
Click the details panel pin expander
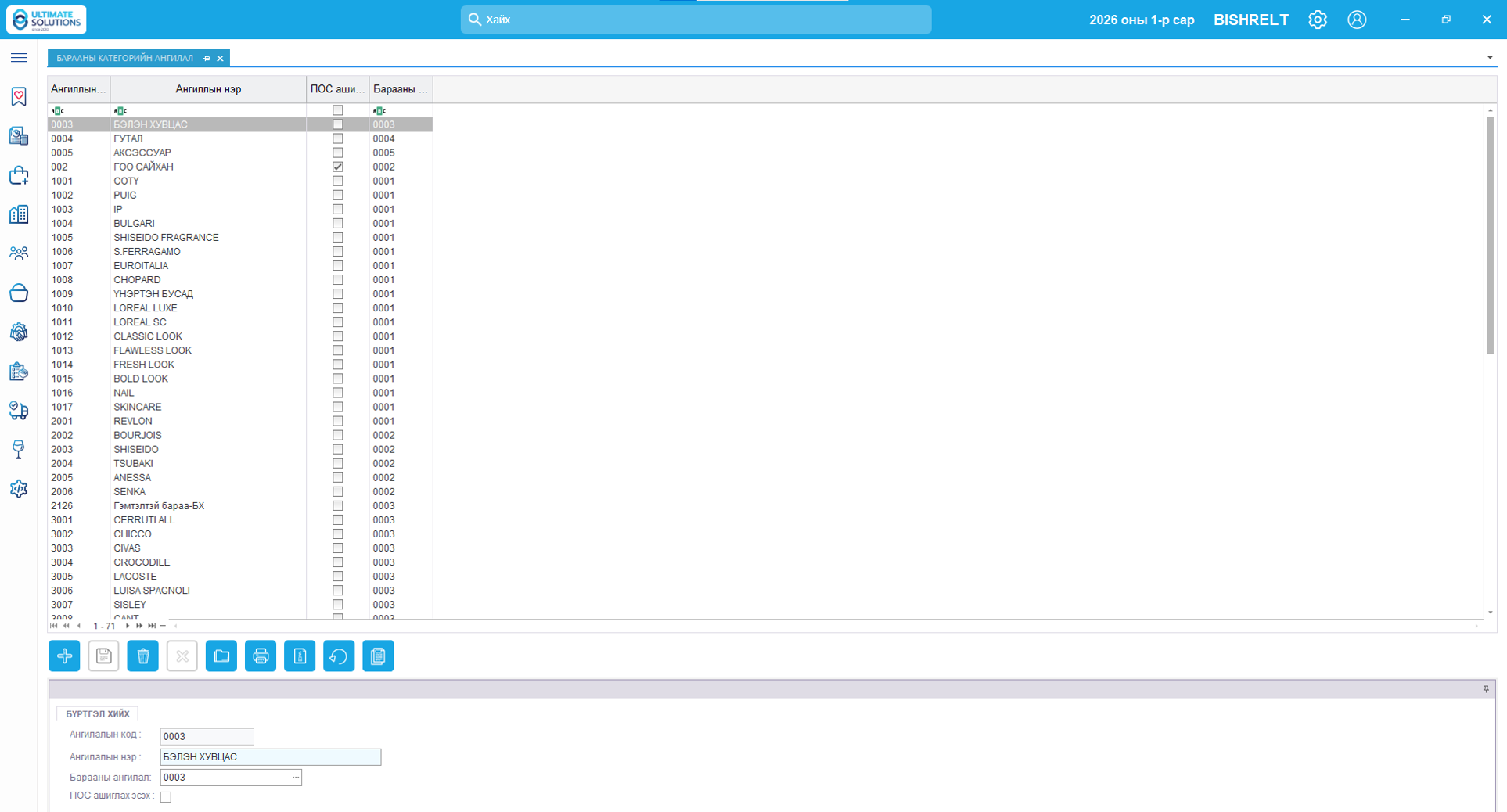(1486, 688)
